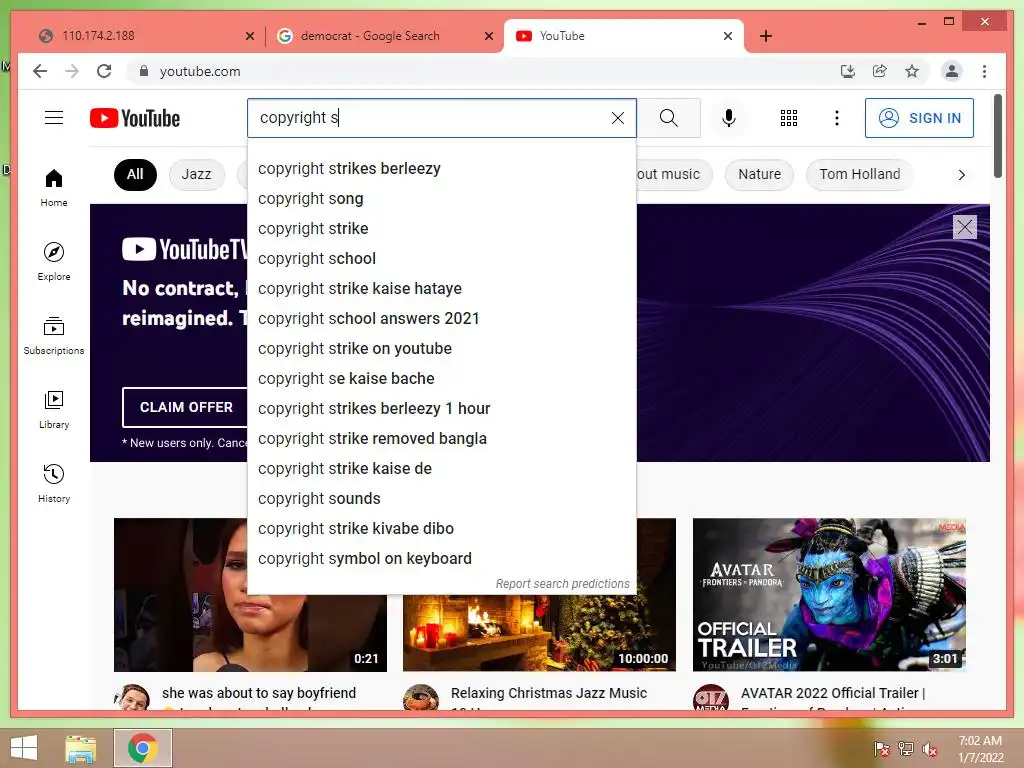Screen dimensions: 1024x768
Task: Open Explore in the sidebar
Action: pyautogui.click(x=54, y=261)
